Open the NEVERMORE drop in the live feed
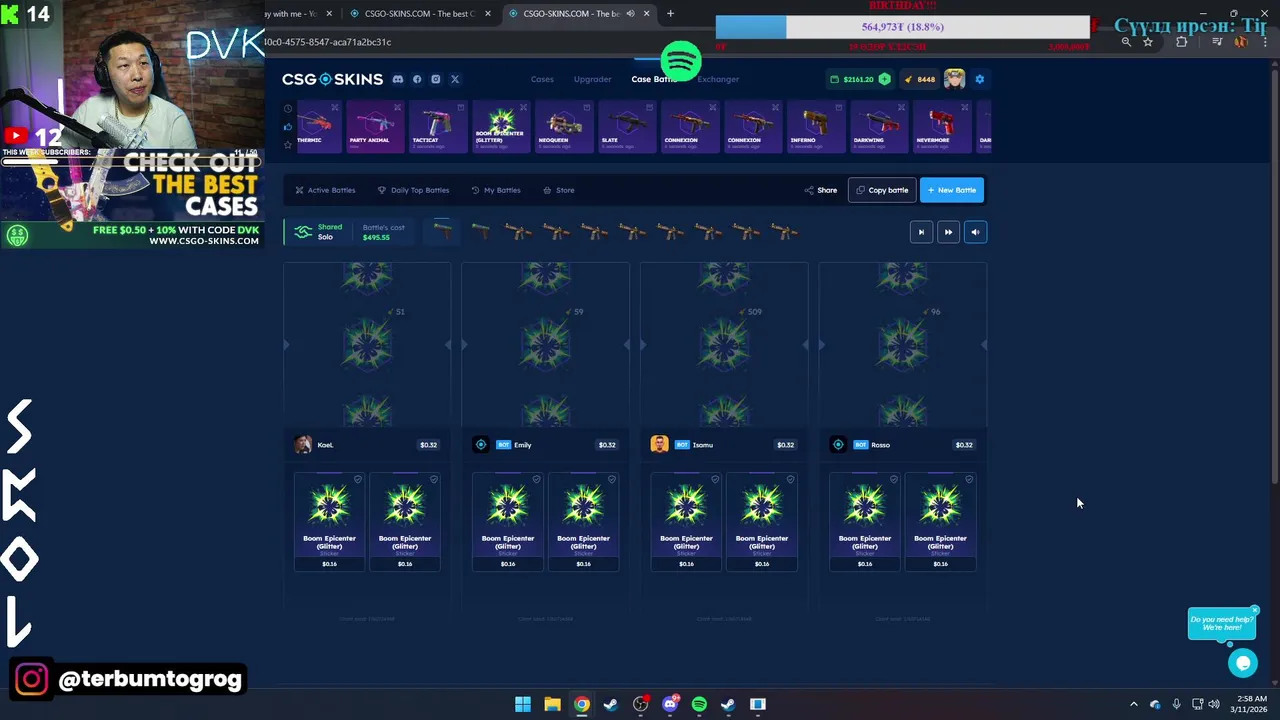The image size is (1280, 720). click(943, 127)
